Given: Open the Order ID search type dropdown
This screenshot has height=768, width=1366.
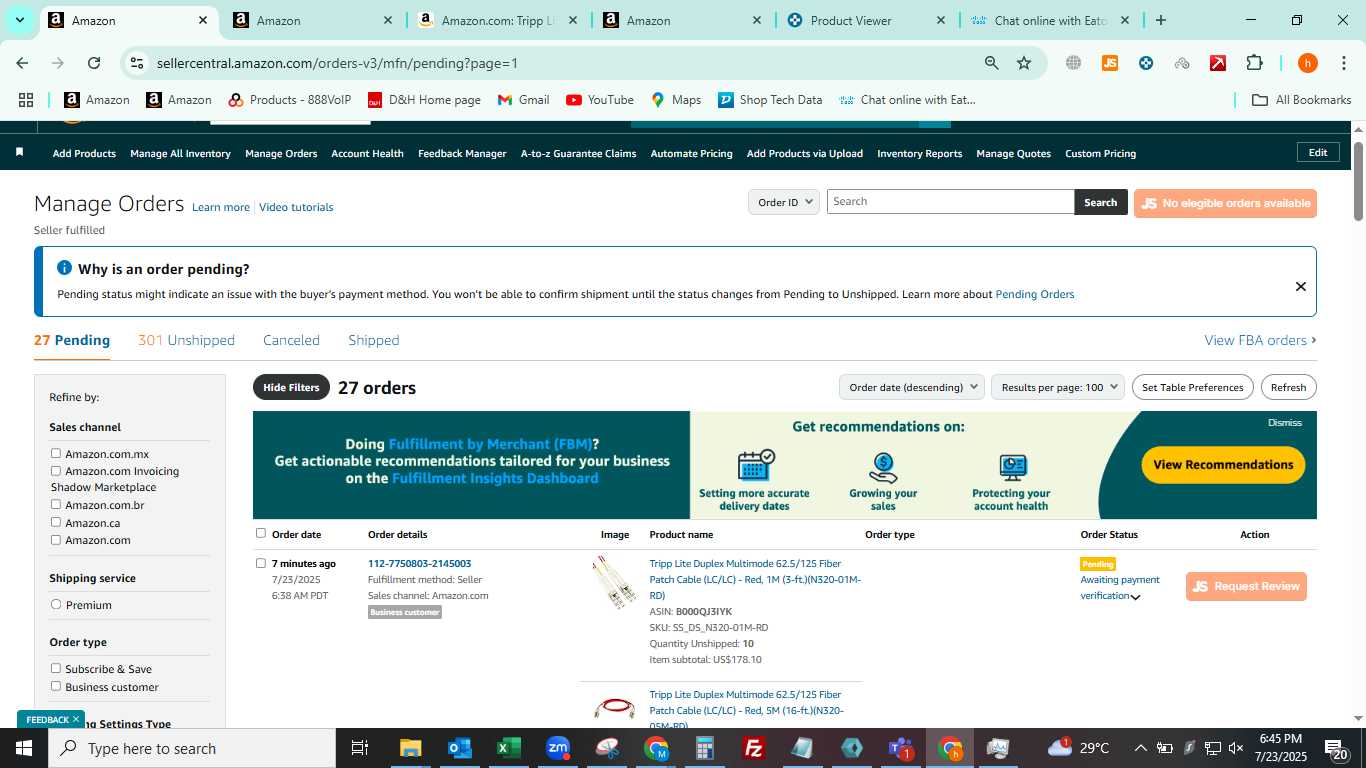Looking at the screenshot, I should click(x=784, y=202).
